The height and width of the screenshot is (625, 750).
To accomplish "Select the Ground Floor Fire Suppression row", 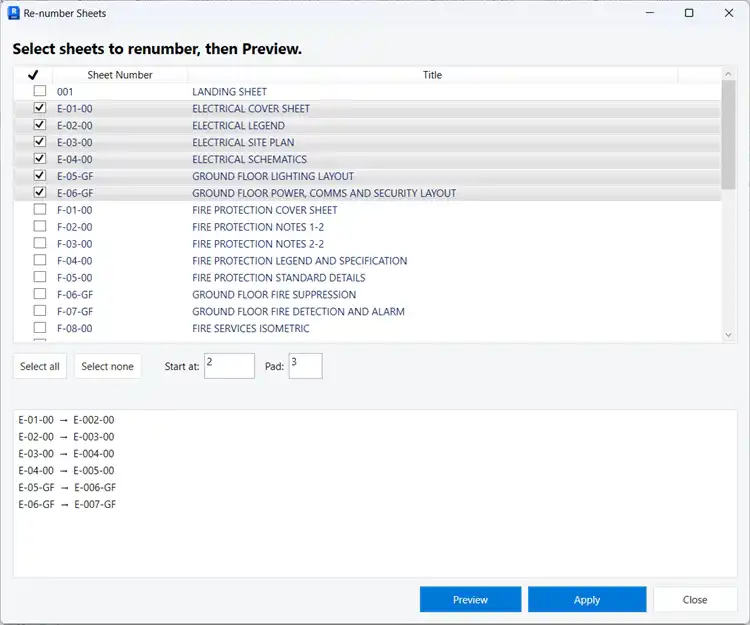I will [x=274, y=295].
